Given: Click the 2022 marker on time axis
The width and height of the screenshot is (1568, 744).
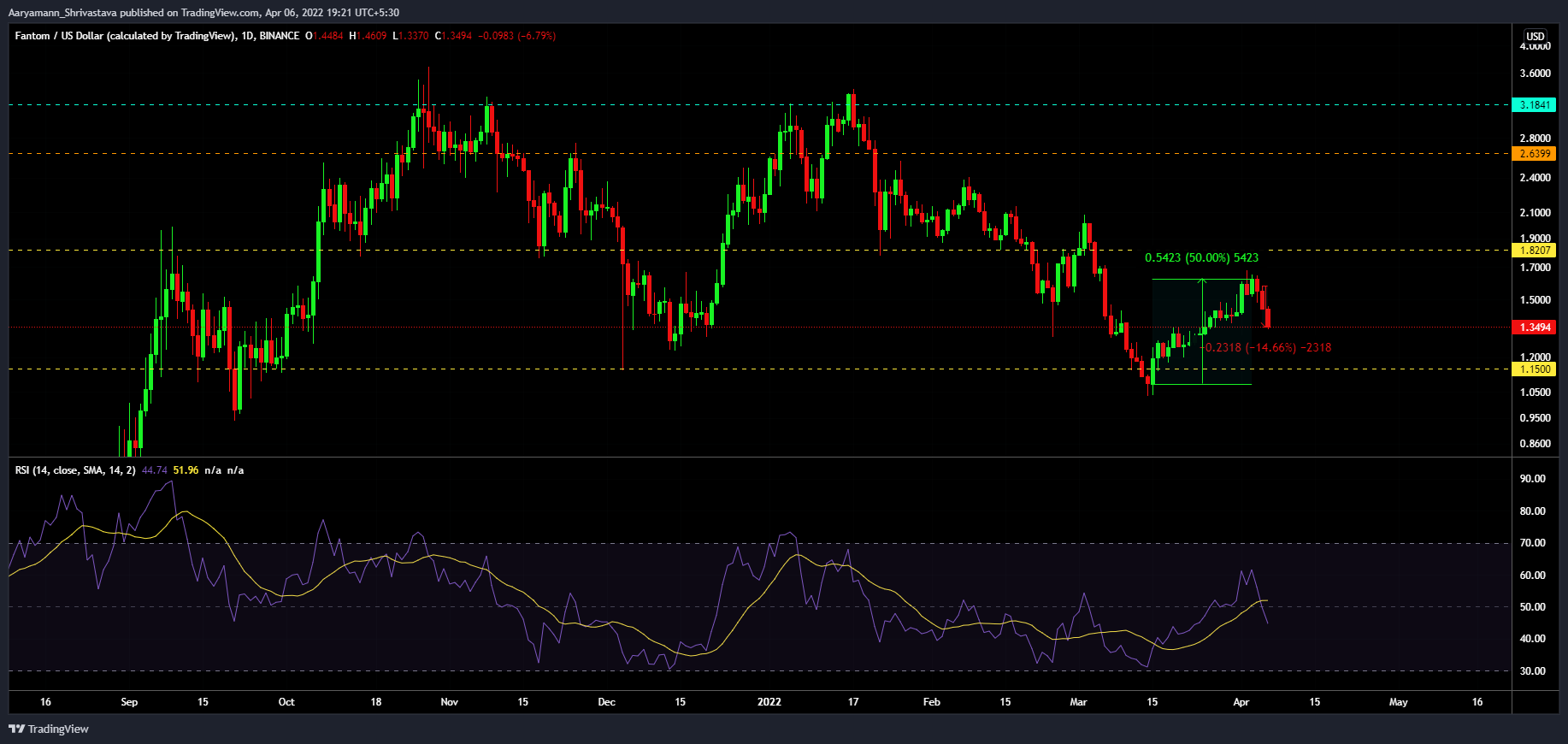Looking at the screenshot, I should pos(769,702).
